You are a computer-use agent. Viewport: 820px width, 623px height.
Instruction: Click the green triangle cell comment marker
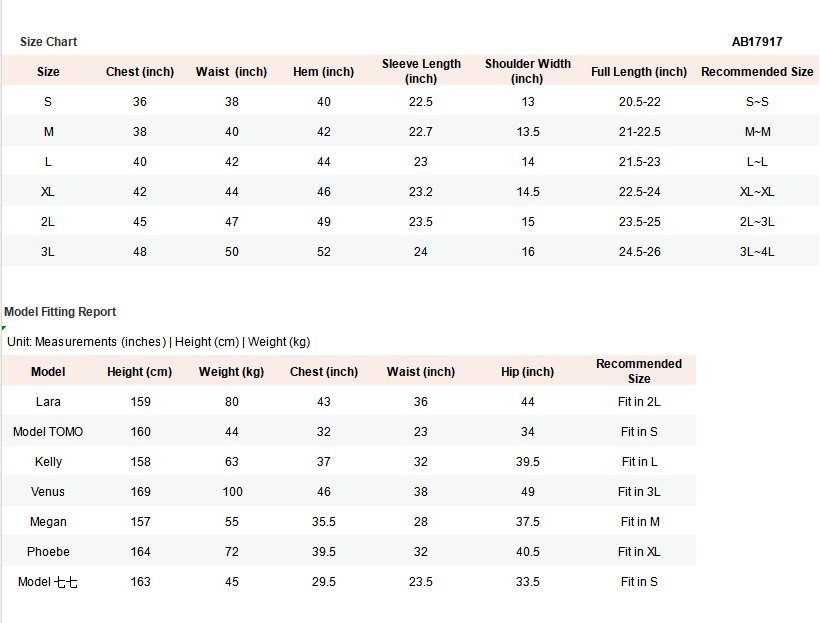(4, 329)
